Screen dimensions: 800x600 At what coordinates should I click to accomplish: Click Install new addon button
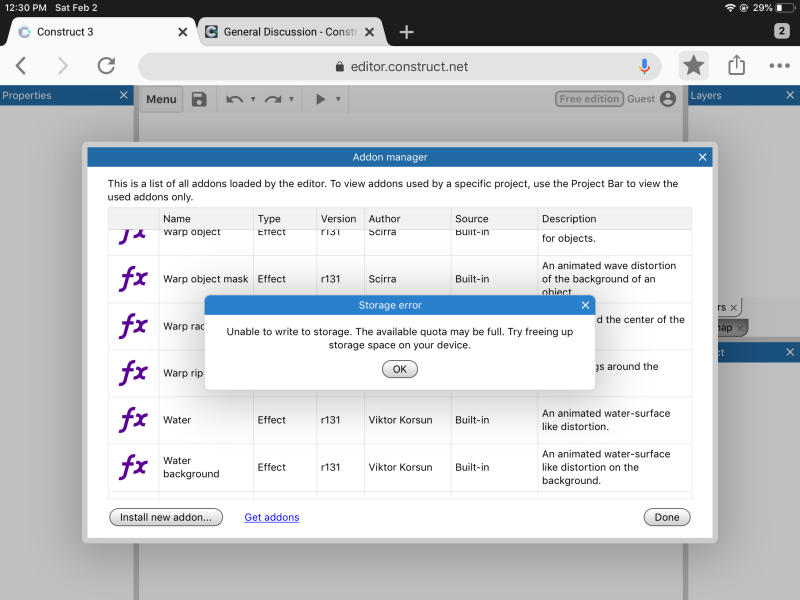[166, 517]
